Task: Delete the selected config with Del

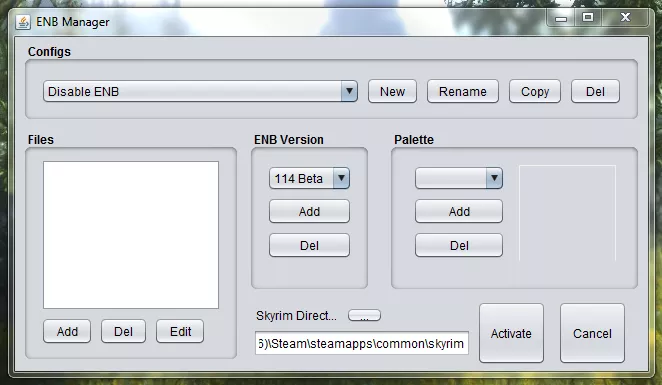Action: pyautogui.click(x=595, y=91)
